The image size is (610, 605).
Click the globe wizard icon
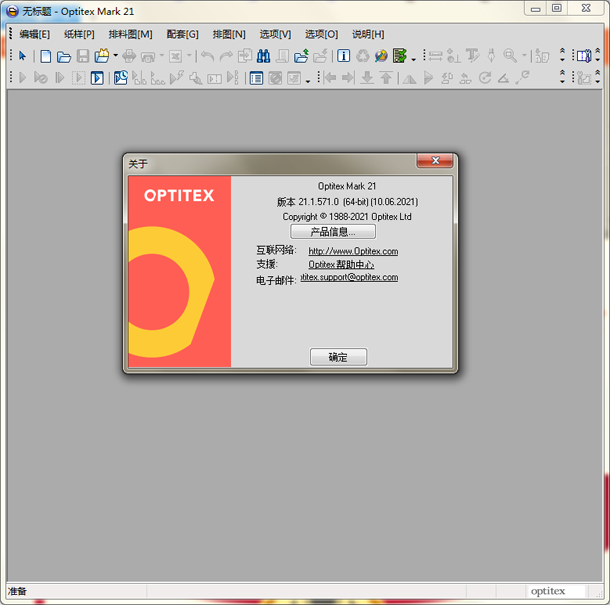pos(381,56)
